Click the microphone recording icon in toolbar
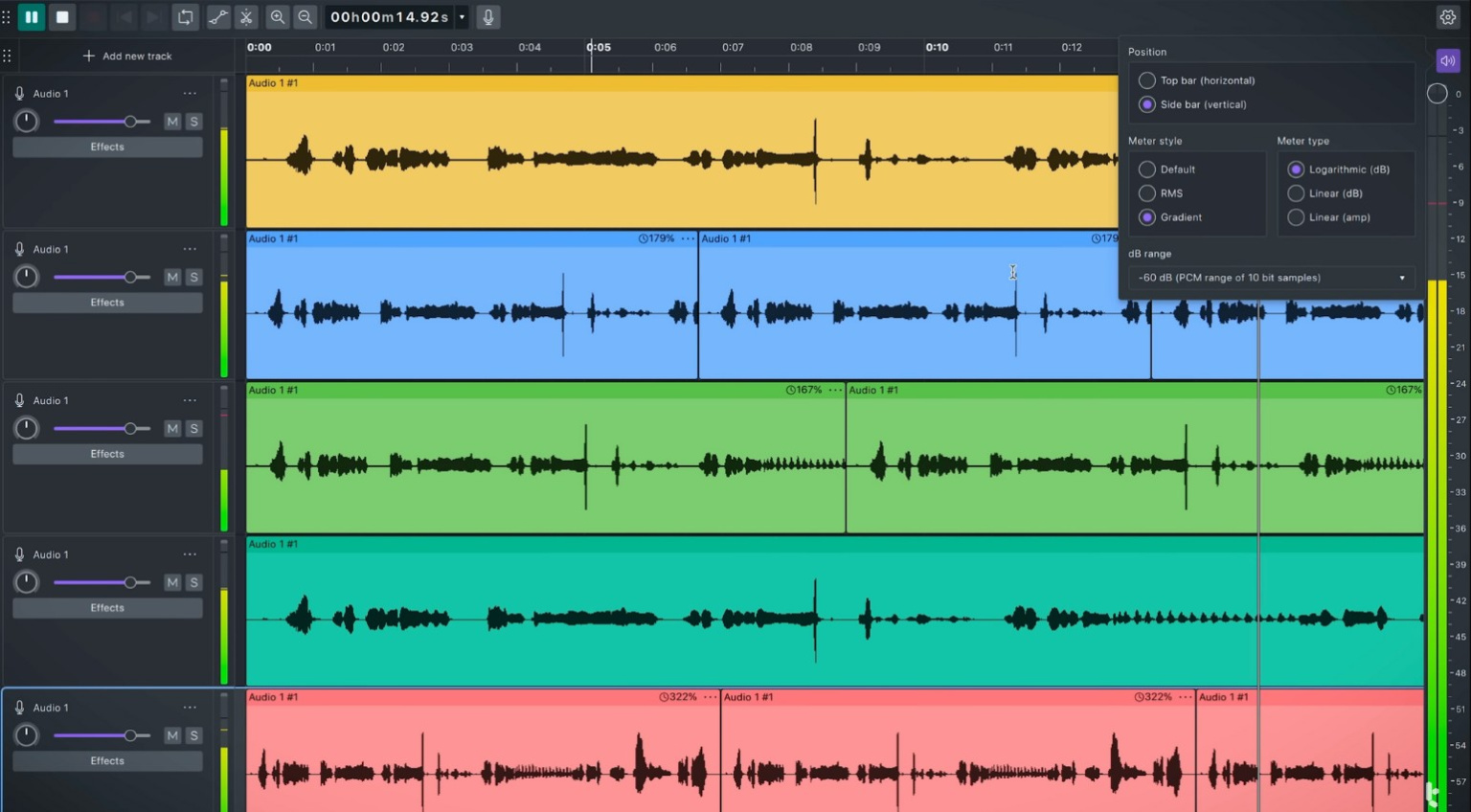1471x812 pixels. pos(487,16)
